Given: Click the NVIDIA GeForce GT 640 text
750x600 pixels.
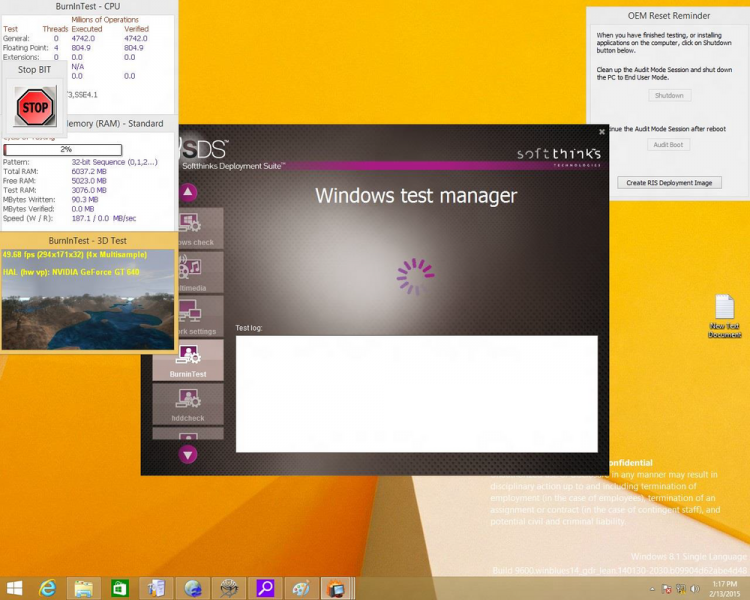Looking at the screenshot, I should (x=96, y=272).
